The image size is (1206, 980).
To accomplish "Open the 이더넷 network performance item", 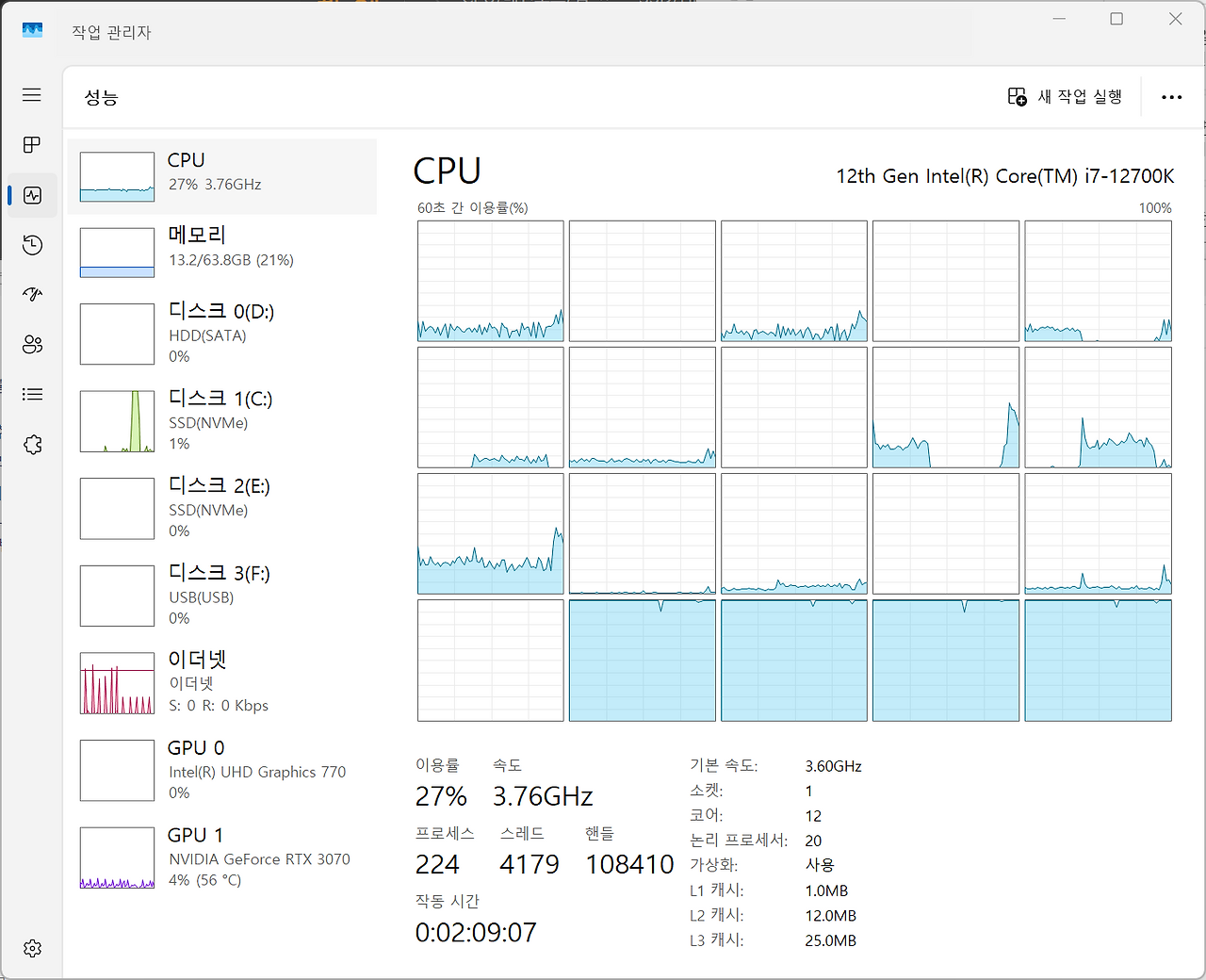I will 222,683.
